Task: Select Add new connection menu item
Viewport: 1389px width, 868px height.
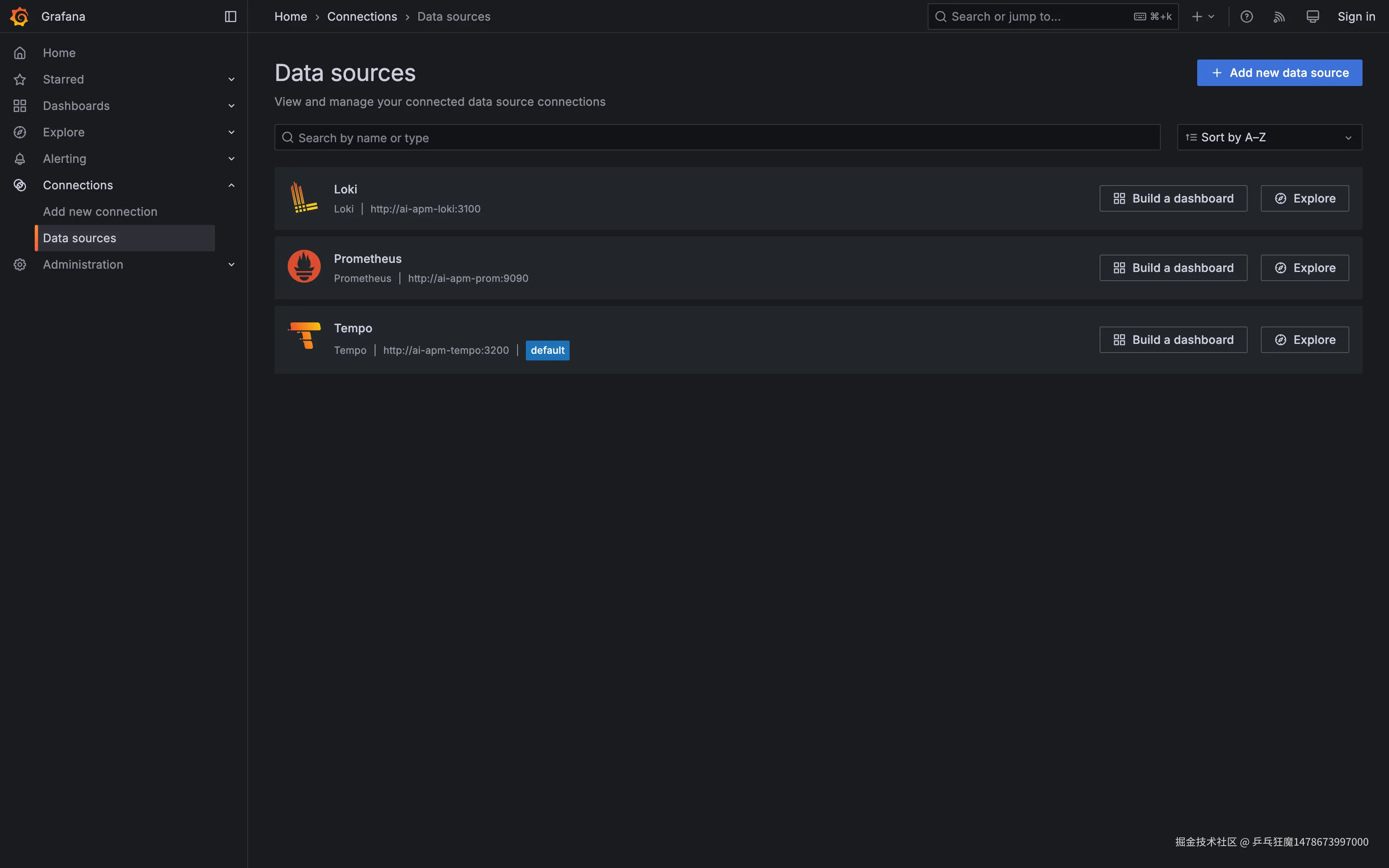Action: point(100,211)
